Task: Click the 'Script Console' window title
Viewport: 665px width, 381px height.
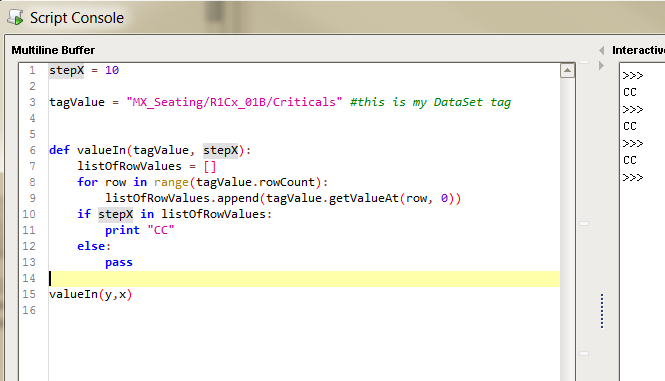Action: coord(77,18)
